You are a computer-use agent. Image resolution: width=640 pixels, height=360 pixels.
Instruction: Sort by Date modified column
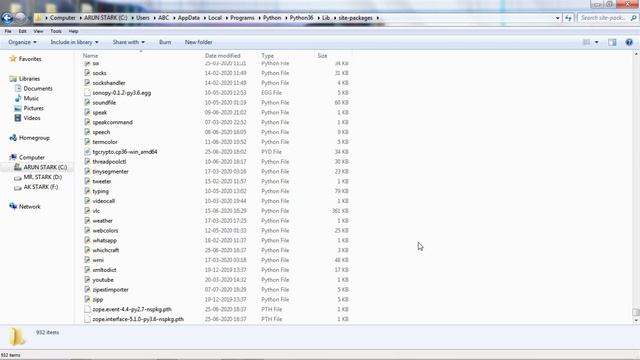click(222, 56)
